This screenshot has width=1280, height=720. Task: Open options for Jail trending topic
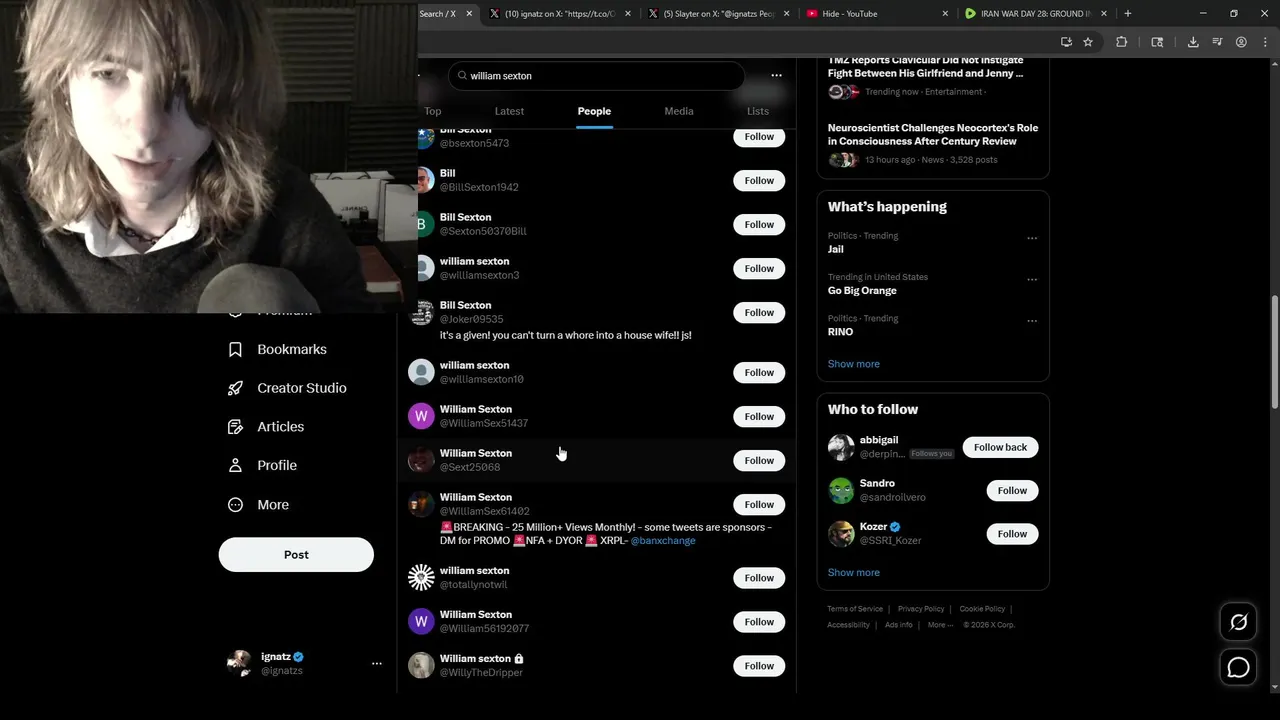(x=1032, y=238)
